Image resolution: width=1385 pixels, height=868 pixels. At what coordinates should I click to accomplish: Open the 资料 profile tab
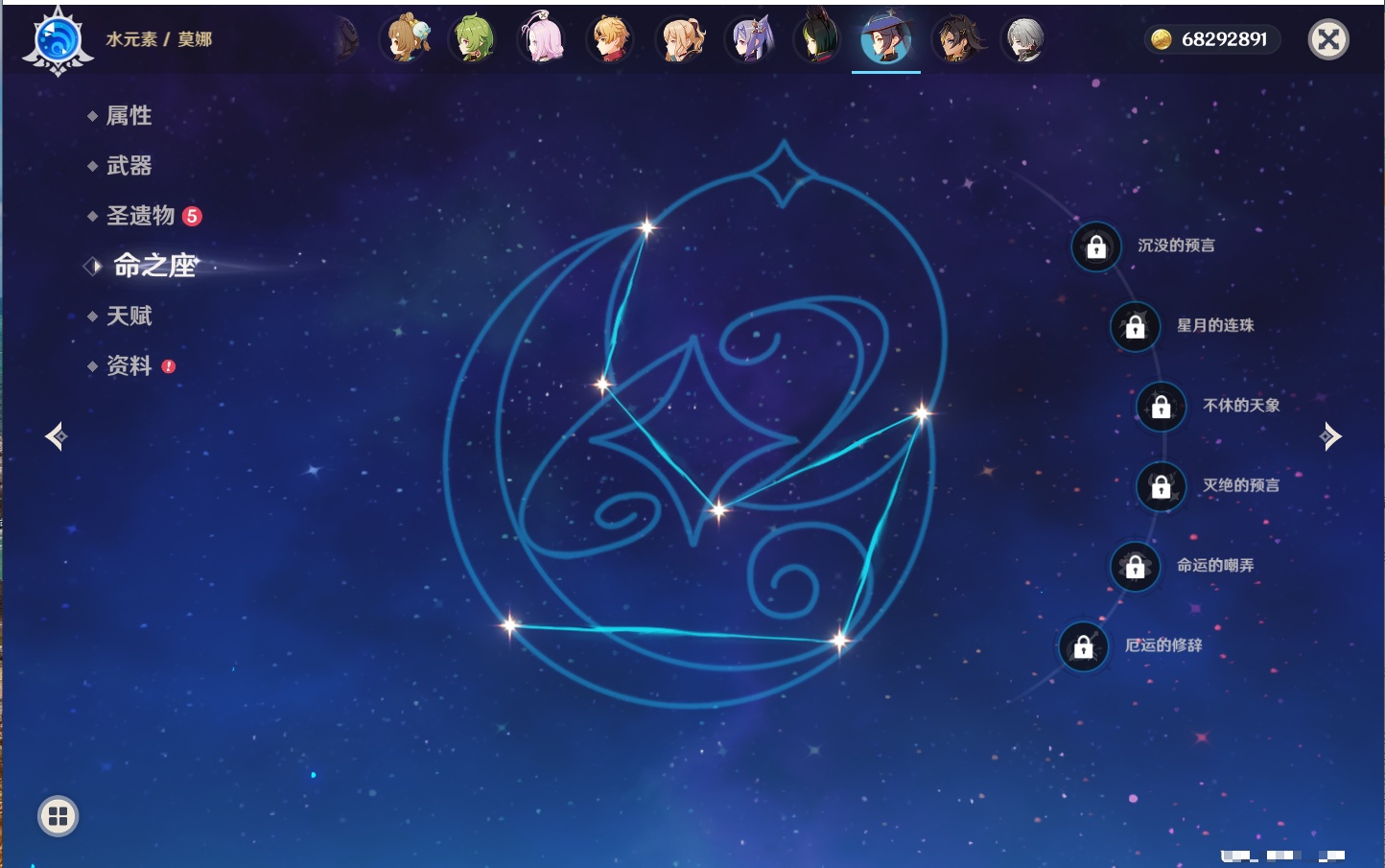click(x=129, y=365)
